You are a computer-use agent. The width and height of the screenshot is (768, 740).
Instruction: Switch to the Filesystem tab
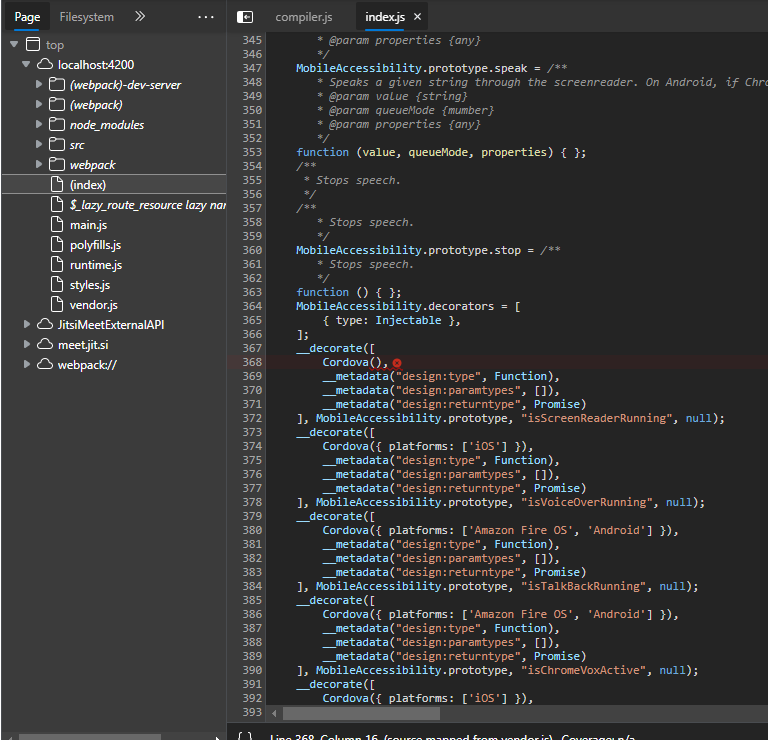(86, 17)
